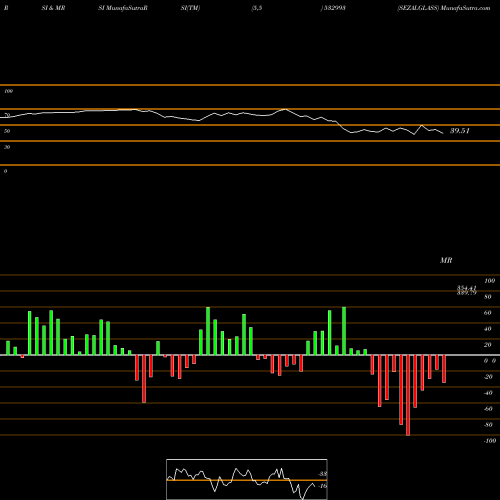Click the end point of RSI line
Image resolution: width=500 pixels, height=500 pixels.
pos(443,133)
